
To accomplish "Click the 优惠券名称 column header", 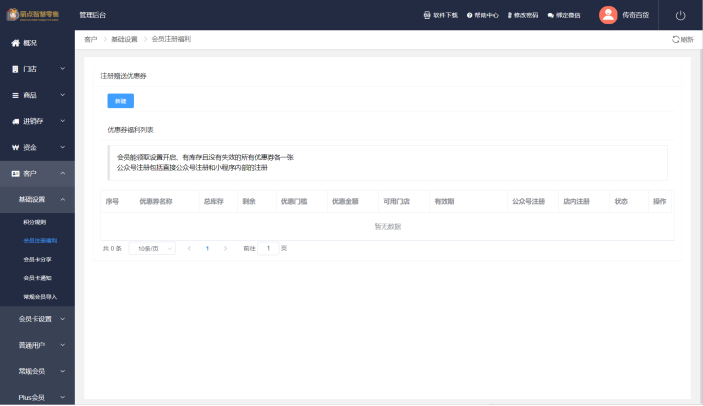I will (x=156, y=202).
